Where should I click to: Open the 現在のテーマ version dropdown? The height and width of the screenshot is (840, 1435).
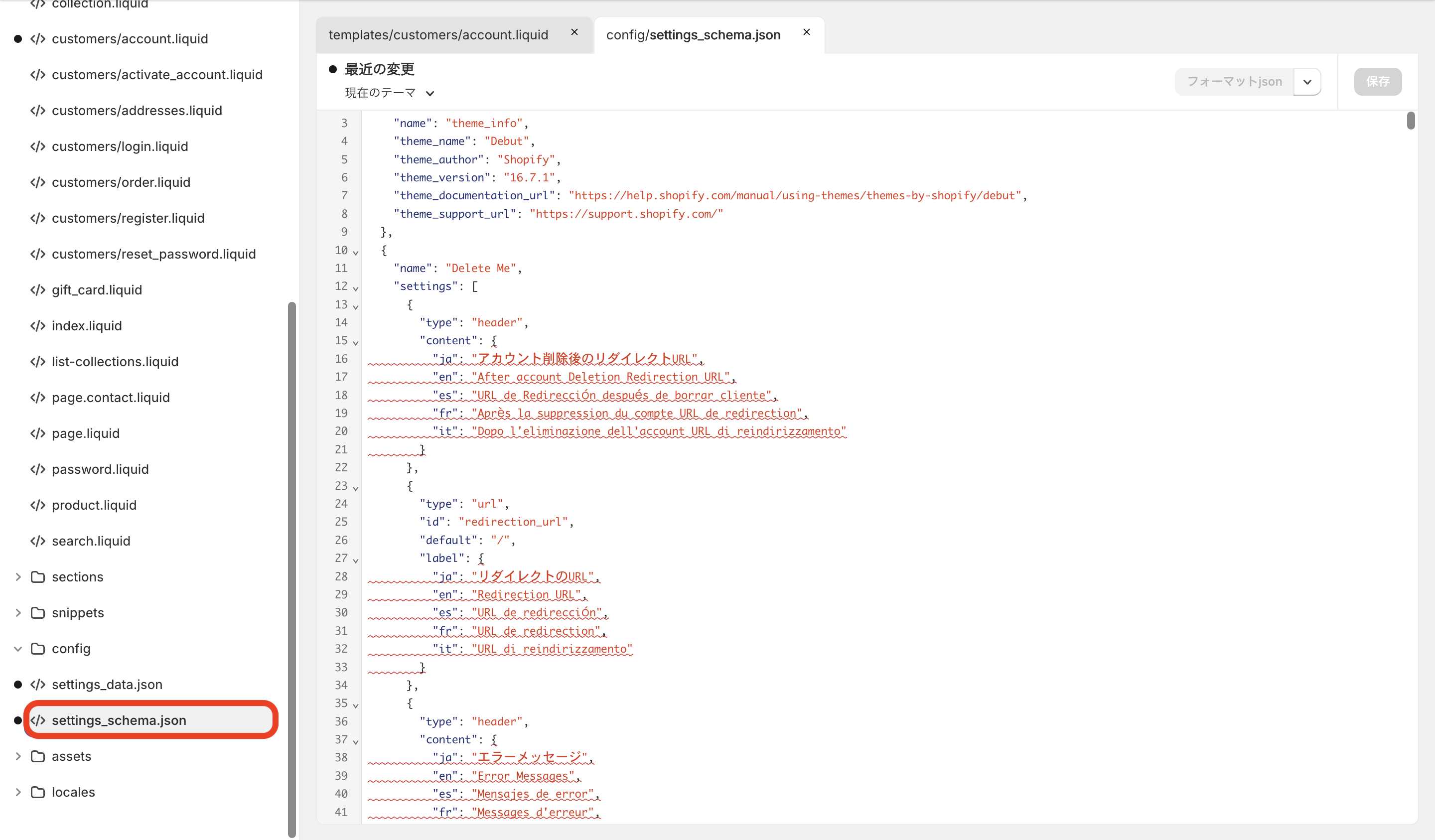[x=390, y=93]
